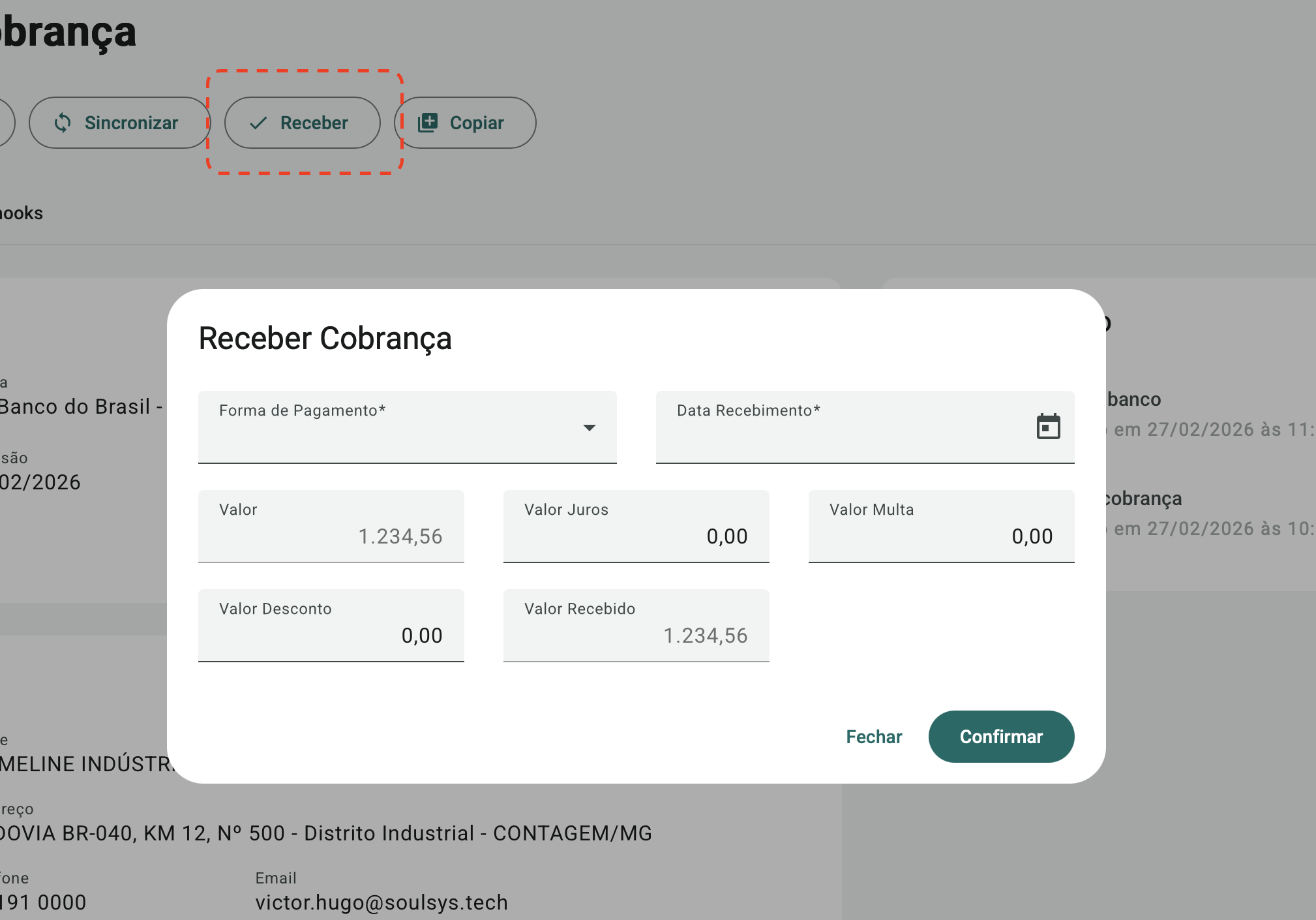Focus the Valor Multa input
The height and width of the screenshot is (920, 1316).
(x=941, y=529)
